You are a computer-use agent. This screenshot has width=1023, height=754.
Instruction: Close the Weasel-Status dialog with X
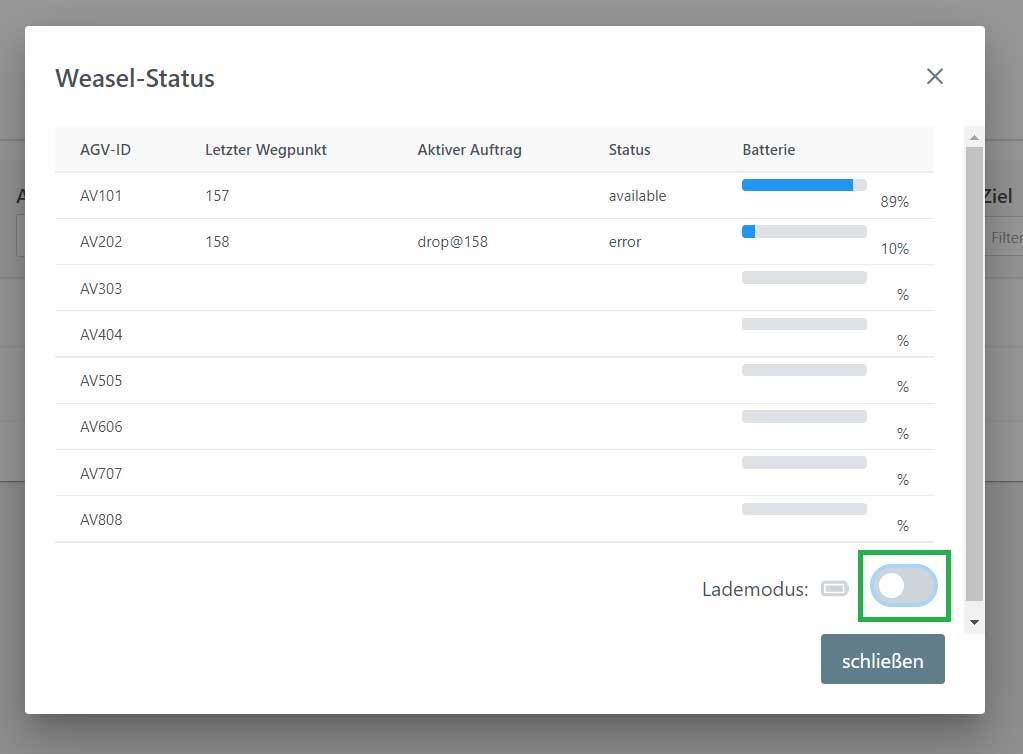[x=934, y=76]
